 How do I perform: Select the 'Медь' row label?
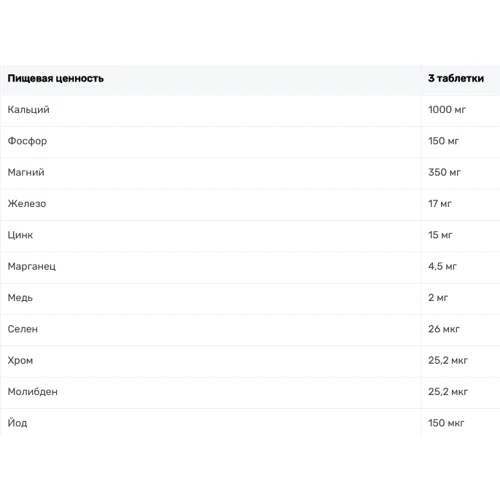click(20, 298)
